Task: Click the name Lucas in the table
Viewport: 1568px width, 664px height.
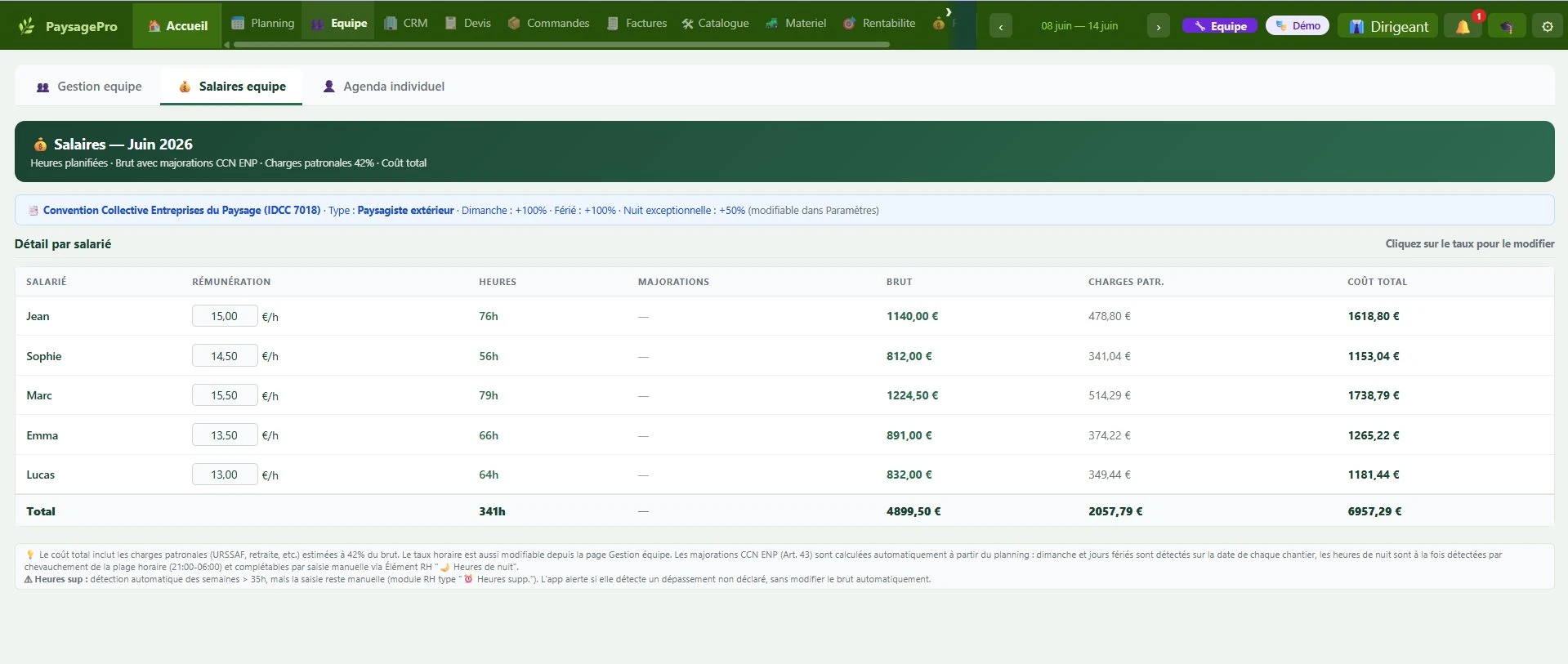Action: point(41,475)
